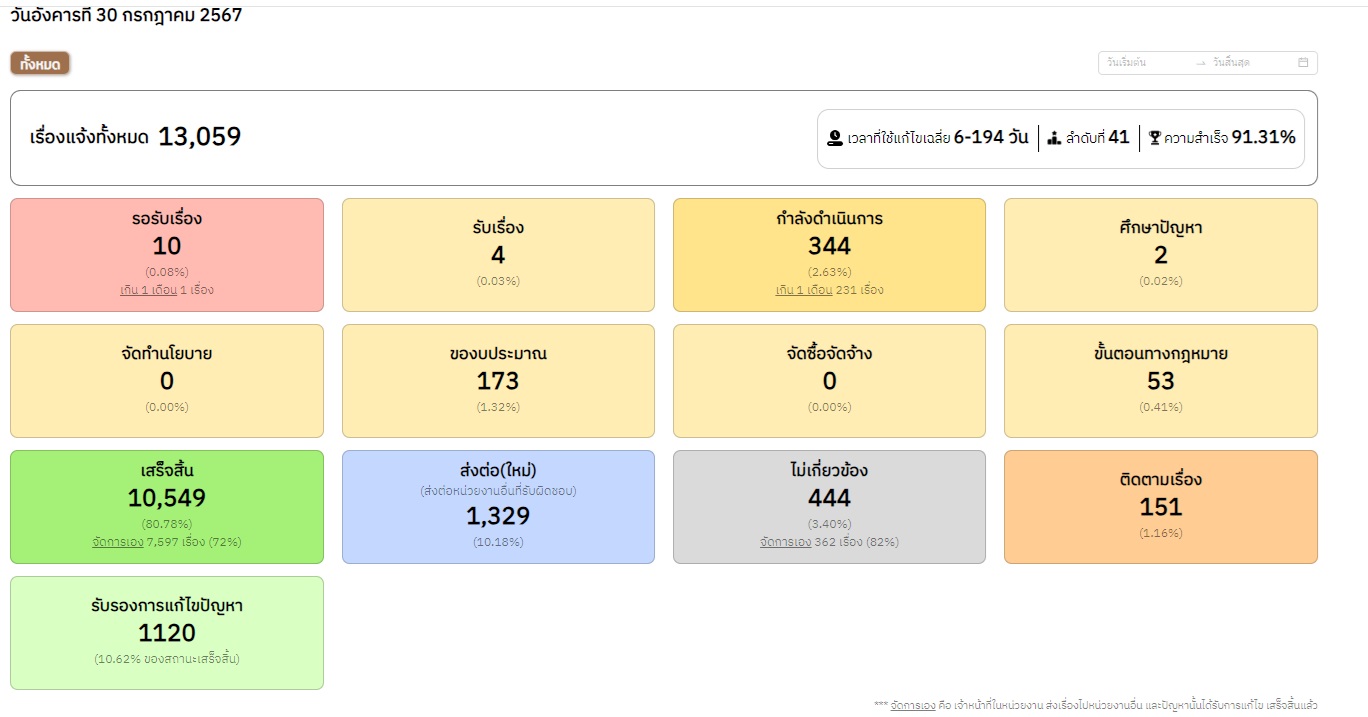
Task: Click the trophy icon beside ความสำเร็จ
Action: coord(1154,138)
